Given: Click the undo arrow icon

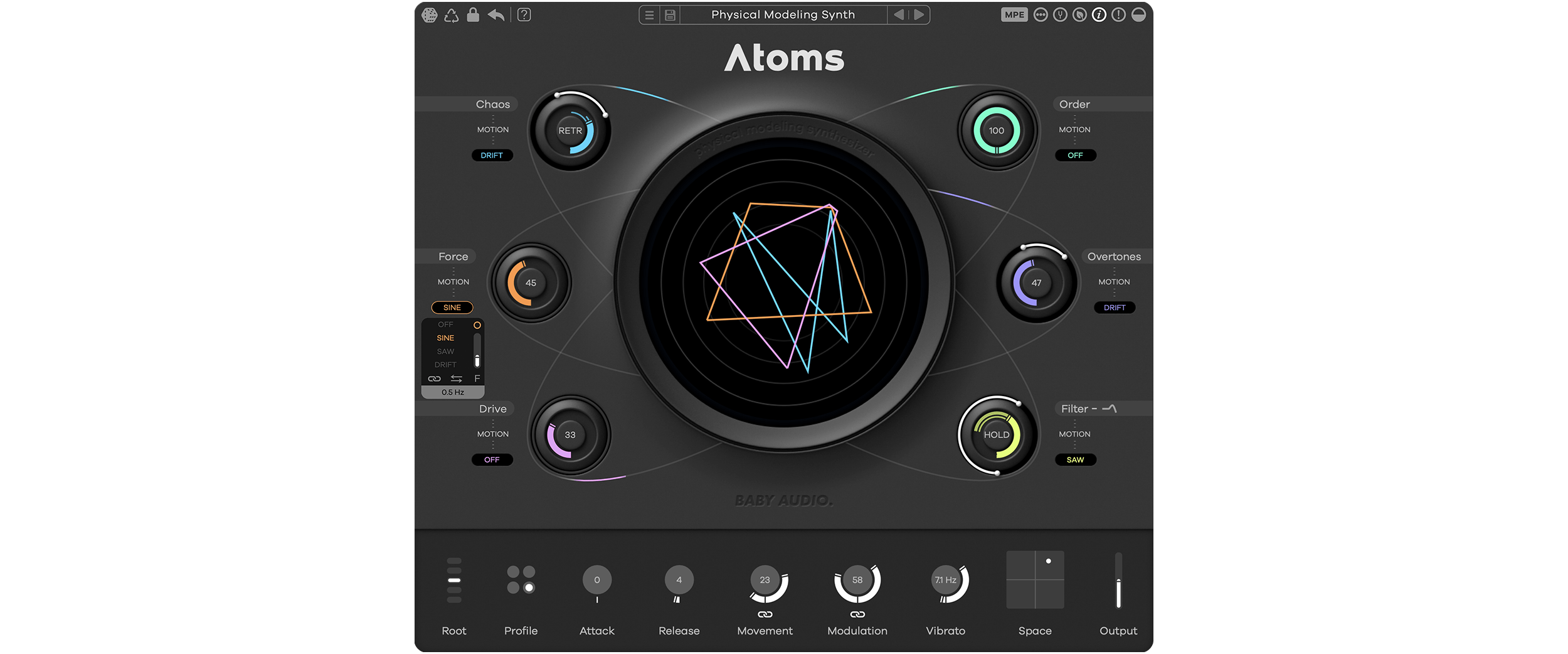Looking at the screenshot, I should tap(495, 14).
